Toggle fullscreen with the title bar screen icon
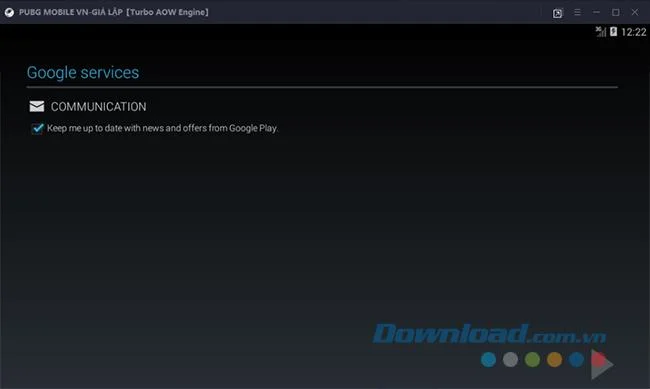Image resolution: width=650 pixels, height=389 pixels. coord(558,13)
